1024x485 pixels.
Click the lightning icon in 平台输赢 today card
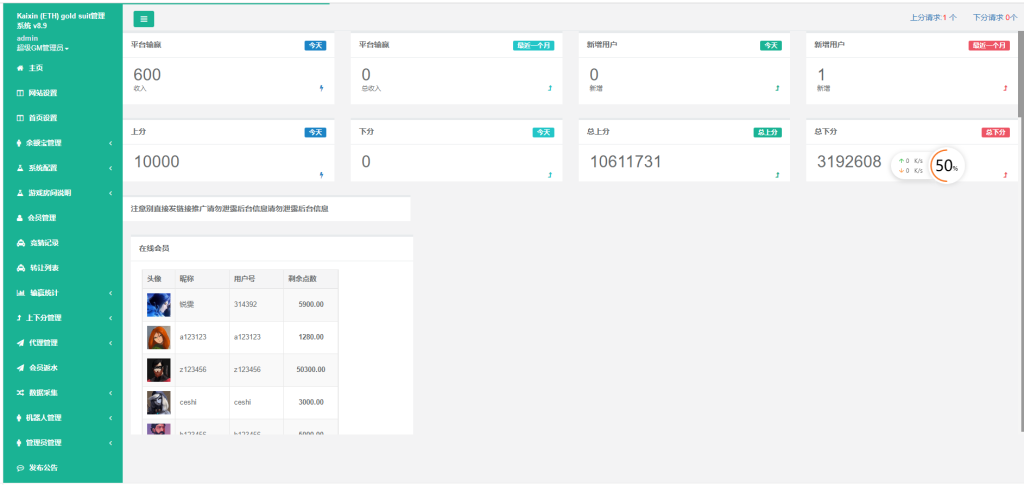321,89
